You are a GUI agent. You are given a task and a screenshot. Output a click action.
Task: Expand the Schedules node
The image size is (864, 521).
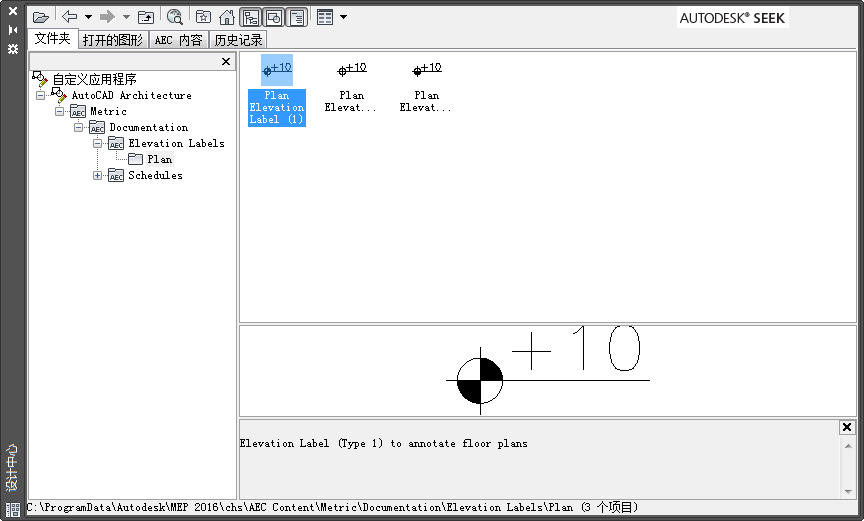pos(98,176)
